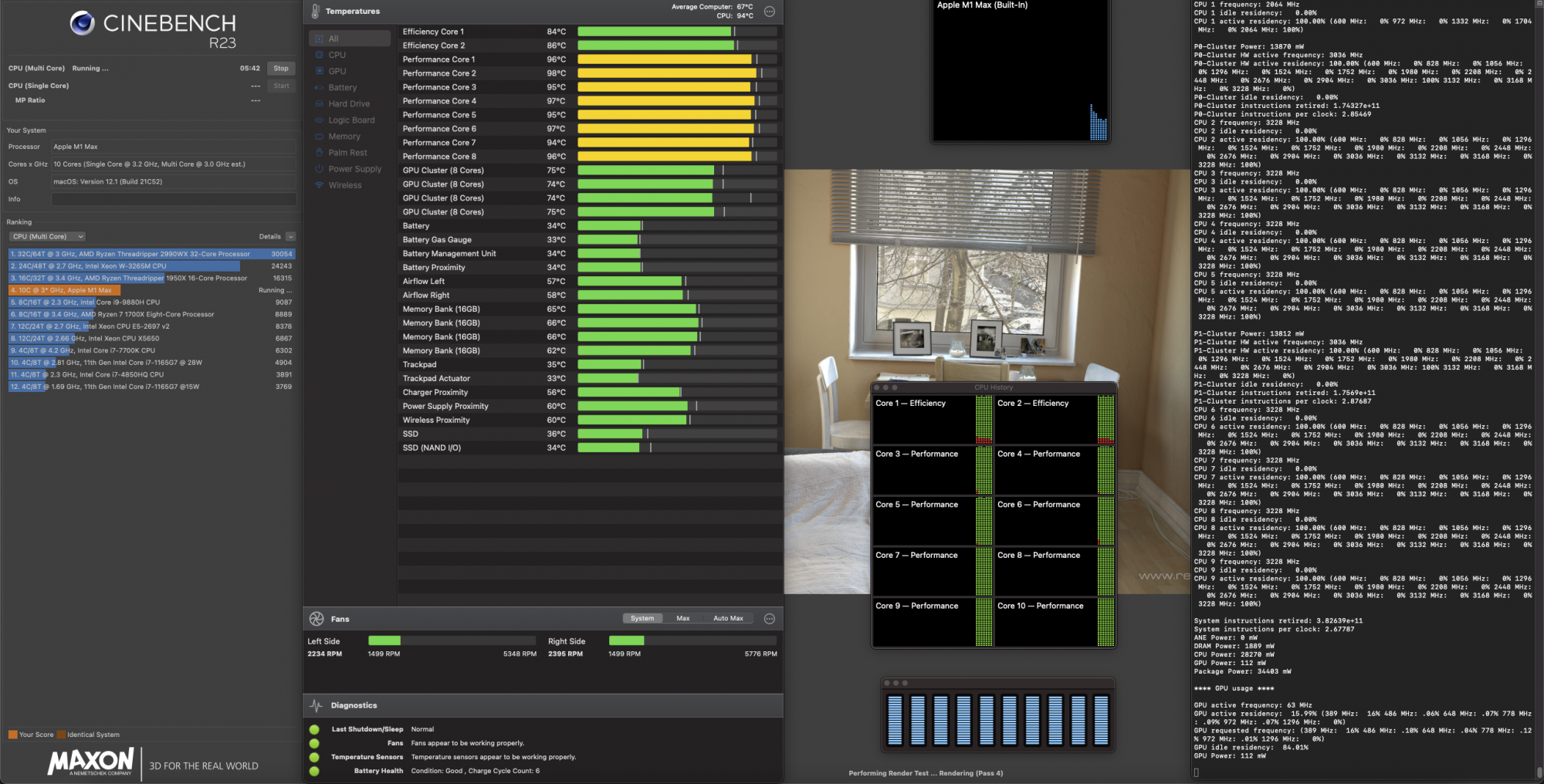Select ranking row AMD Ryzen Threadripper 2990WX
The height and width of the screenshot is (784, 1544).
pyautogui.click(x=151, y=254)
